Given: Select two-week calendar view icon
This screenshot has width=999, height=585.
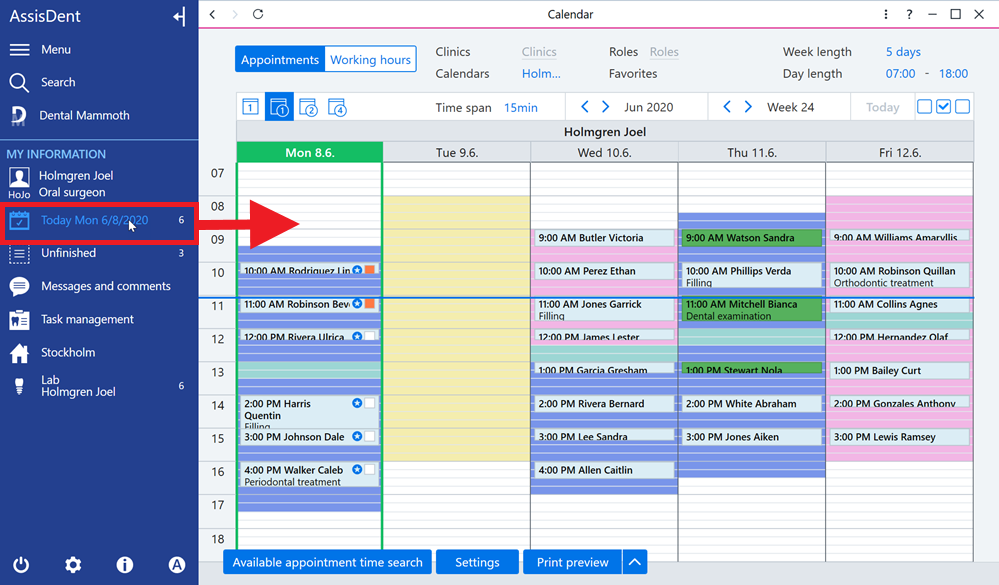Looking at the screenshot, I should click(308, 107).
